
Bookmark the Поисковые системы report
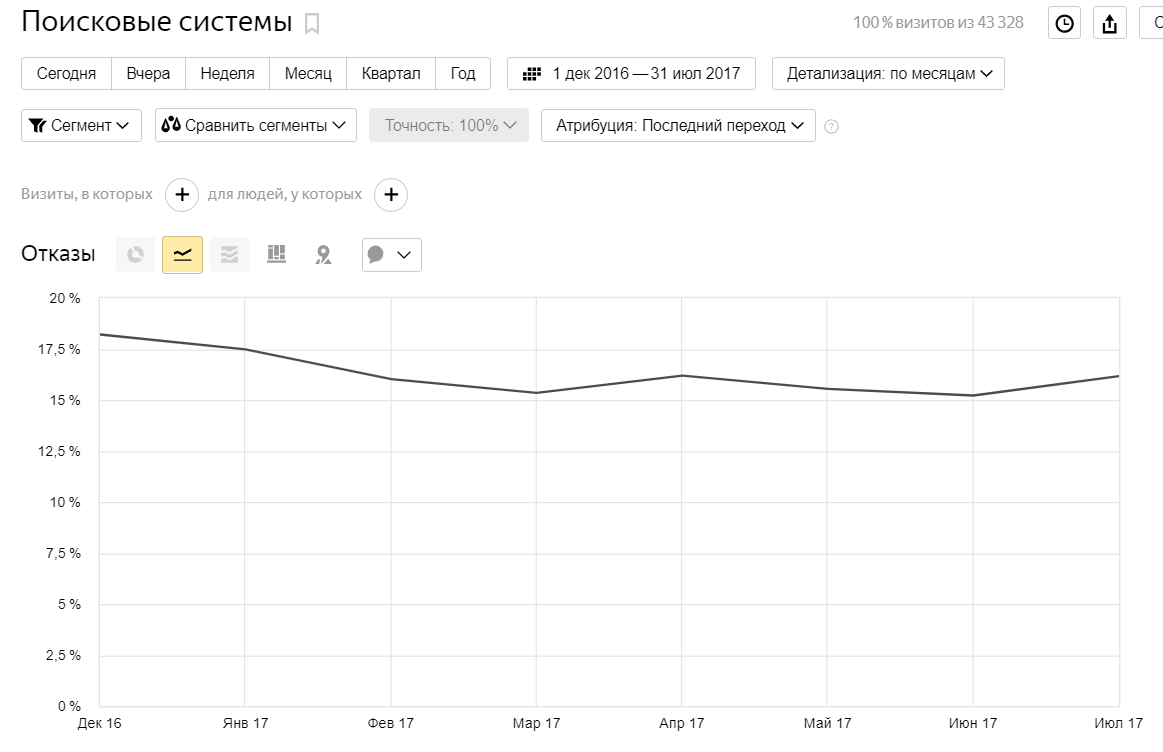point(312,24)
